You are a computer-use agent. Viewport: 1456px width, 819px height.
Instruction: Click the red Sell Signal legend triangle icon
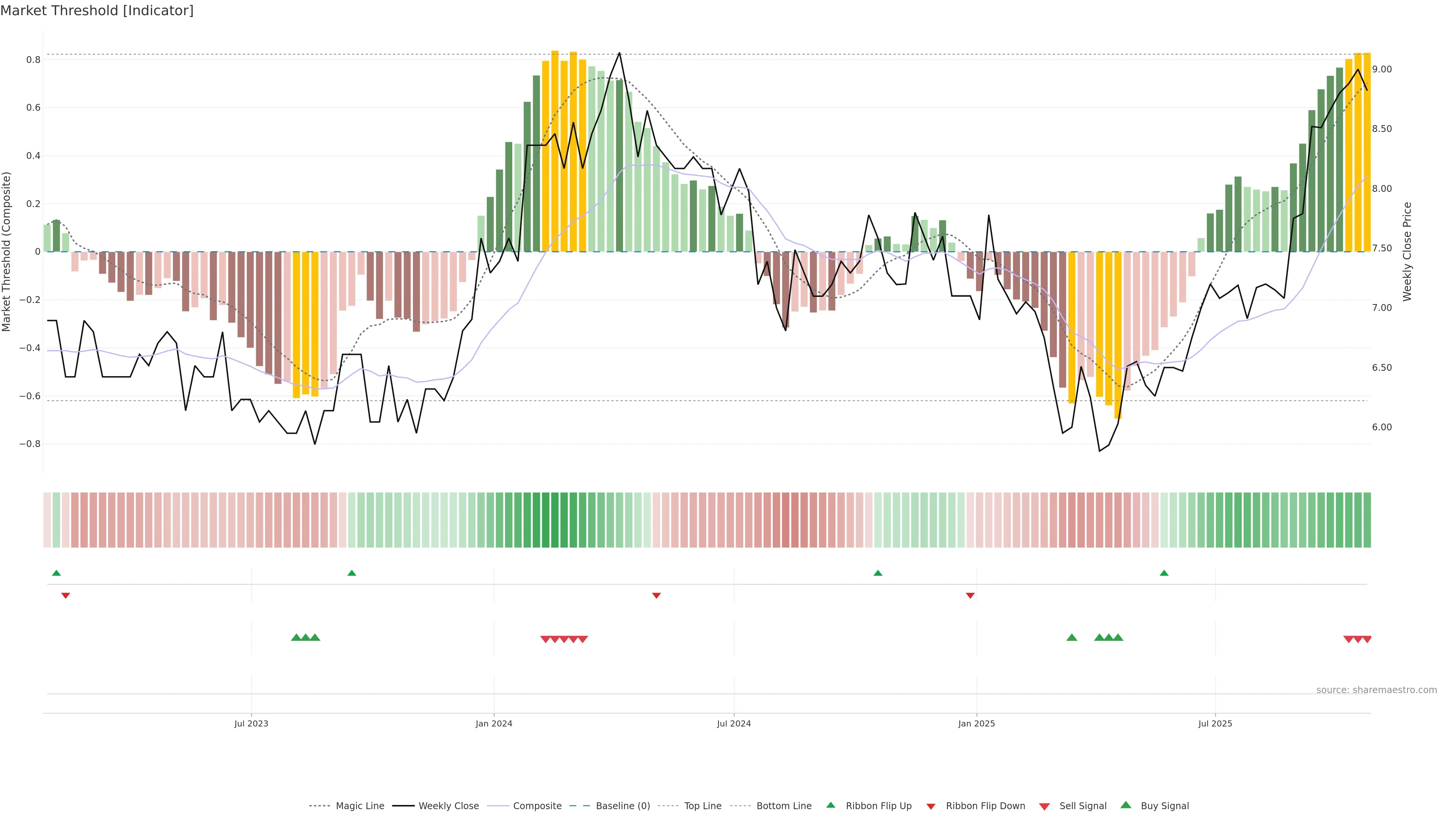[1044, 806]
